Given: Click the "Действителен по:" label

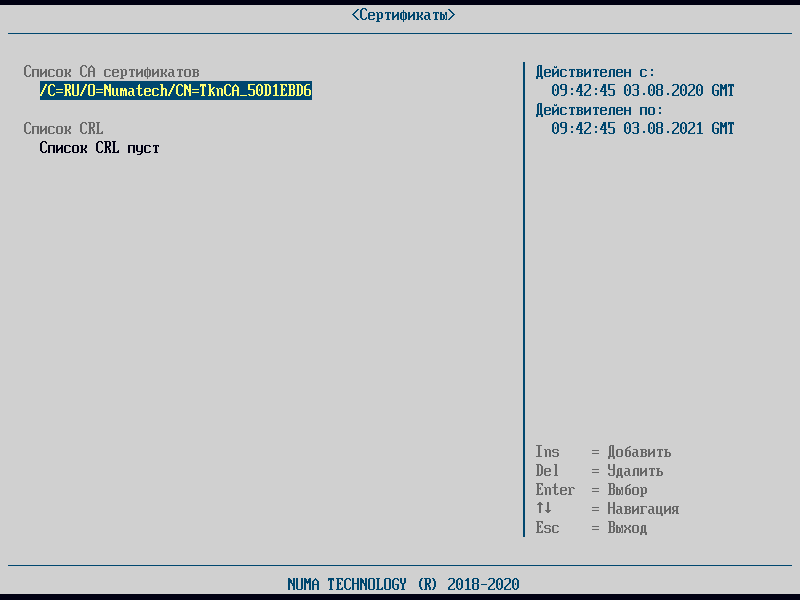Looking at the screenshot, I should click(599, 110).
